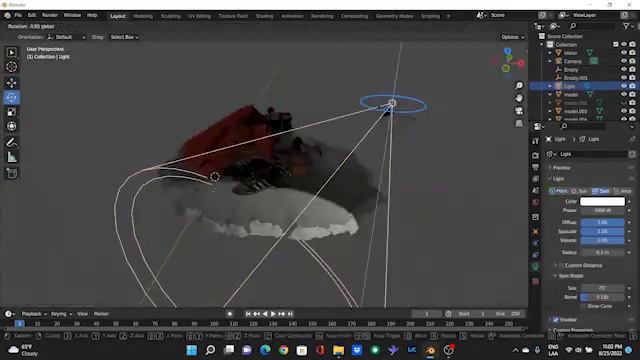Uncheck the Collection exclude checkbox
Viewport: 640px width, 360px height.
(x=616, y=44)
